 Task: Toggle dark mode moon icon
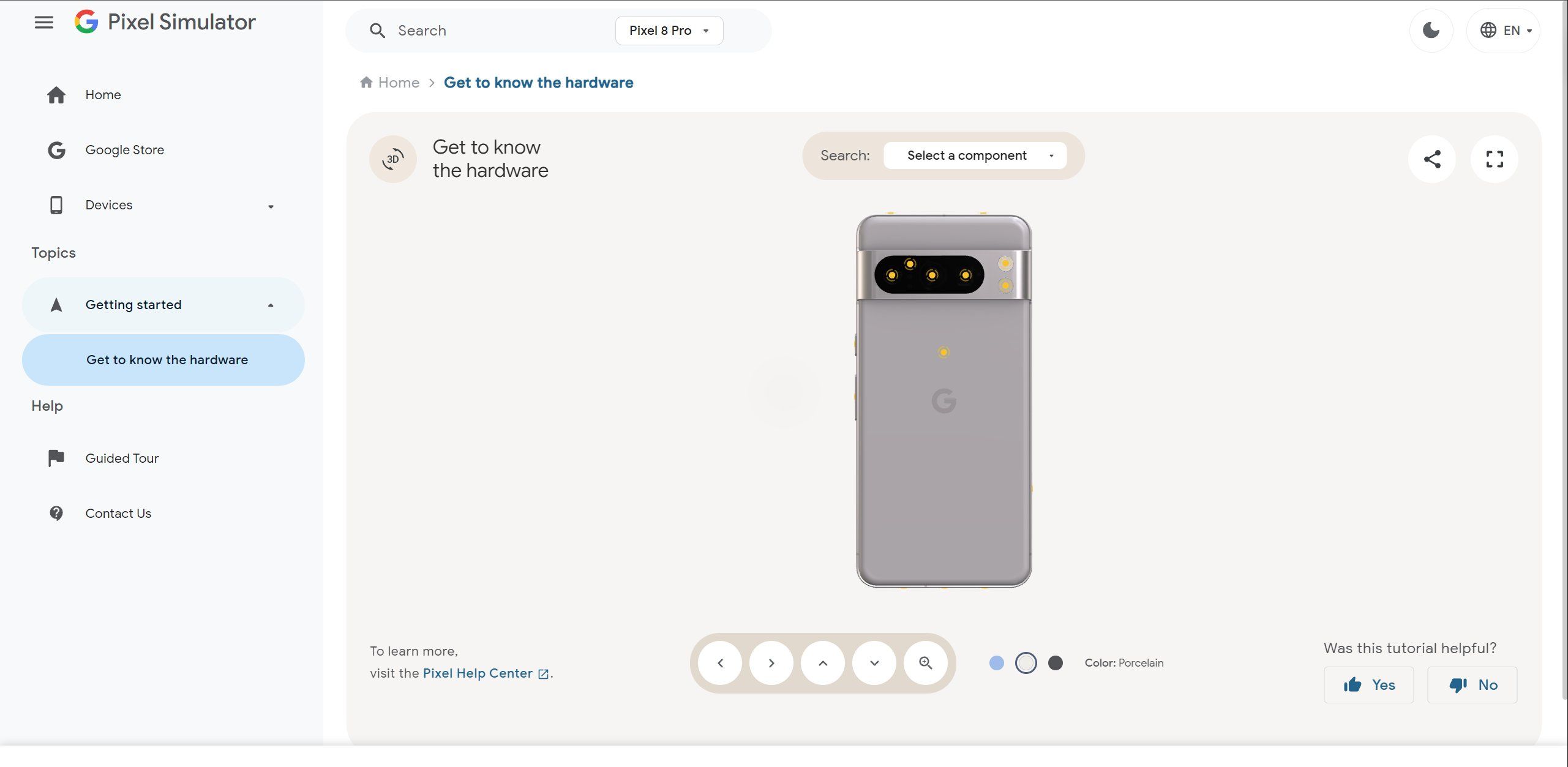point(1432,31)
